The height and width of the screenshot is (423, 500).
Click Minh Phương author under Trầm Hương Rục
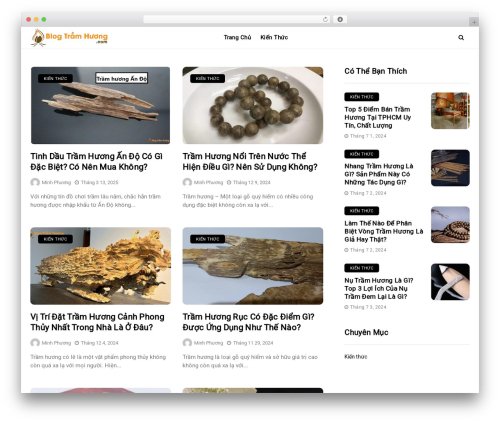208,343
